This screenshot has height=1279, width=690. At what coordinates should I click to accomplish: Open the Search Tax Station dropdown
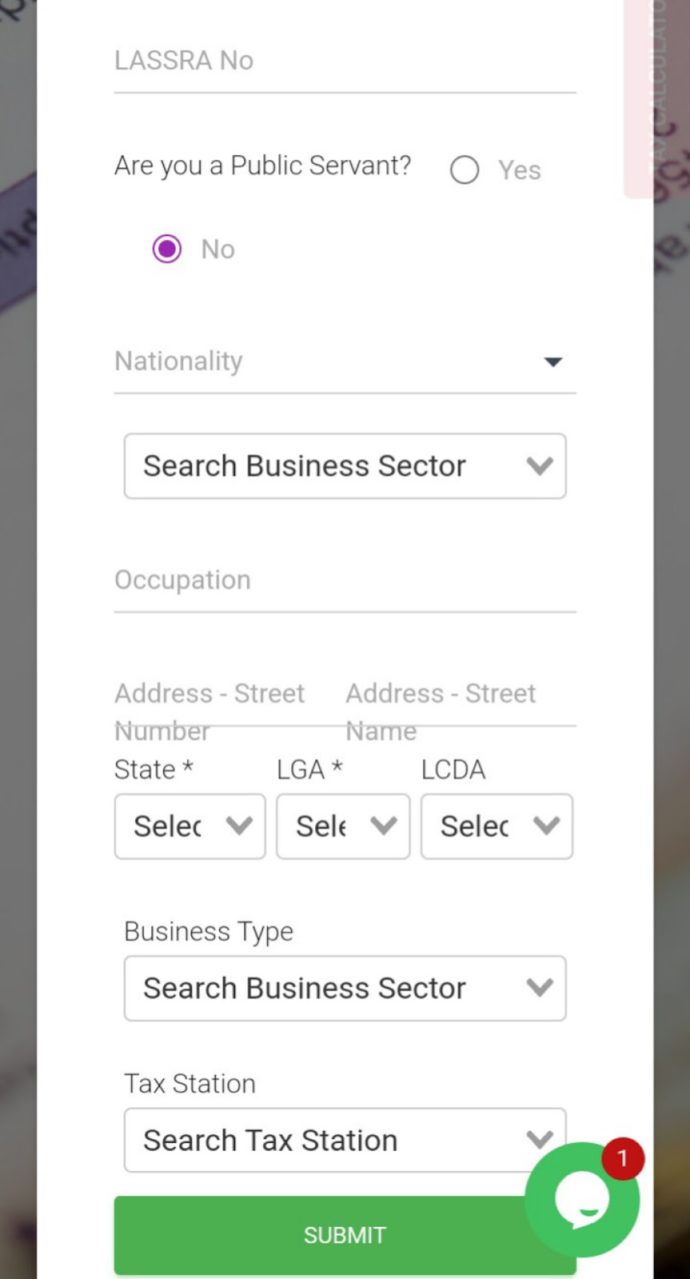[x=345, y=1140]
